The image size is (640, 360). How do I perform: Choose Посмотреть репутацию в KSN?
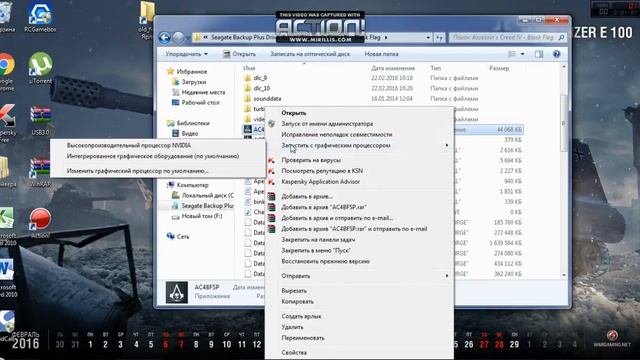click(x=322, y=171)
